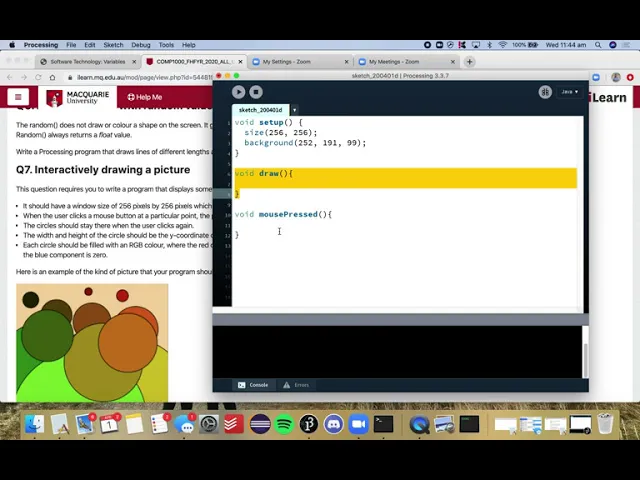This screenshot has width=640, height=480.
Task: Open Reminders from the dock
Action: pyautogui.click(x=159, y=424)
